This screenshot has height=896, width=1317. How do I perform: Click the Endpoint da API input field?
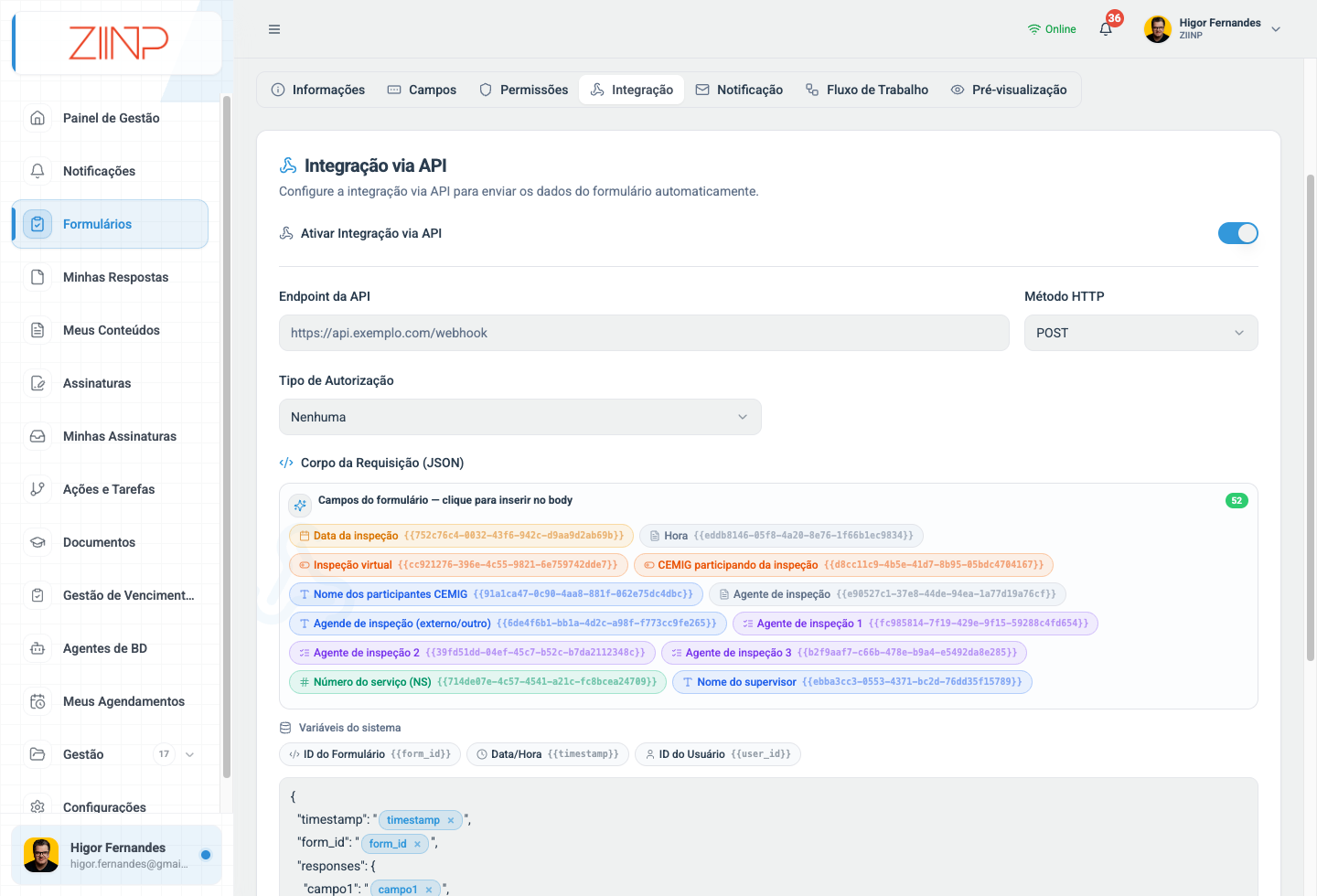click(x=644, y=333)
